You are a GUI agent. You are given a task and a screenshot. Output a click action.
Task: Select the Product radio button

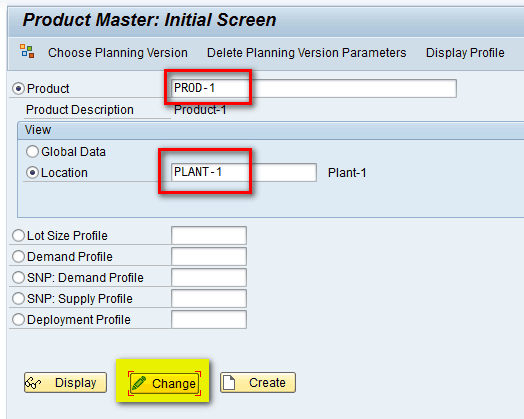(18, 89)
